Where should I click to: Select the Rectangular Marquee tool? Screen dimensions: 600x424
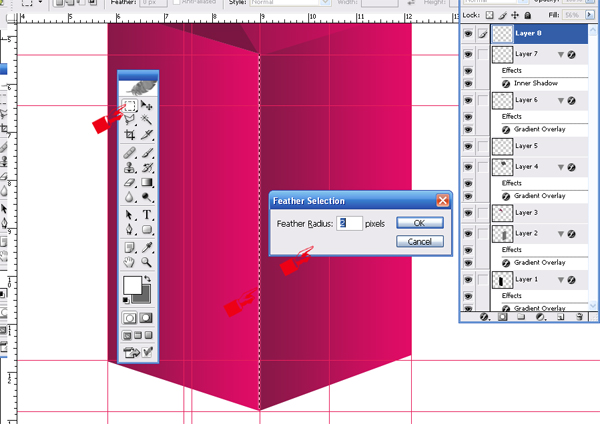[130, 105]
